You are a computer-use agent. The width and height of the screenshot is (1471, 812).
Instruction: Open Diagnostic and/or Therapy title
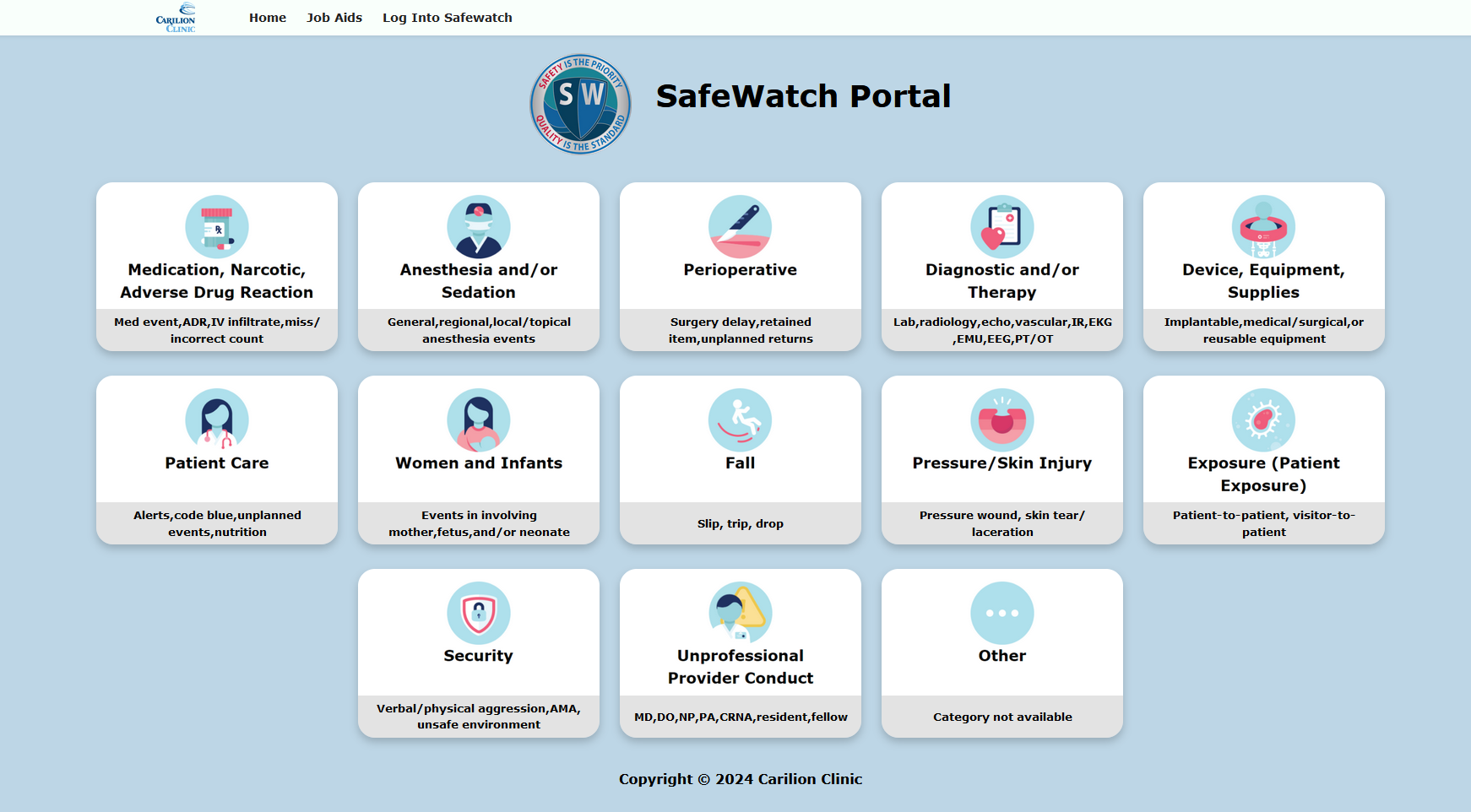[1002, 281]
